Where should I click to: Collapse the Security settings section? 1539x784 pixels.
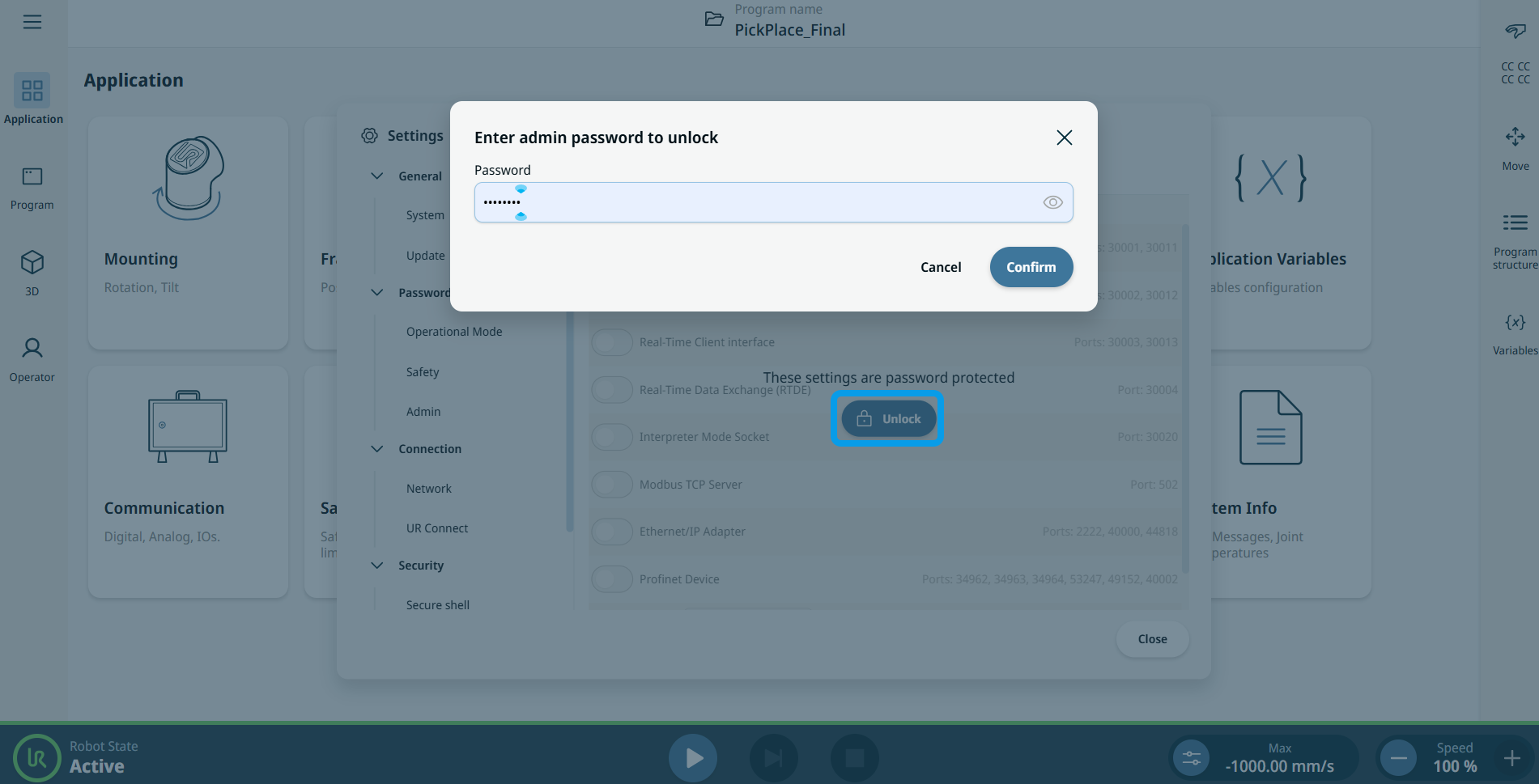pos(377,566)
